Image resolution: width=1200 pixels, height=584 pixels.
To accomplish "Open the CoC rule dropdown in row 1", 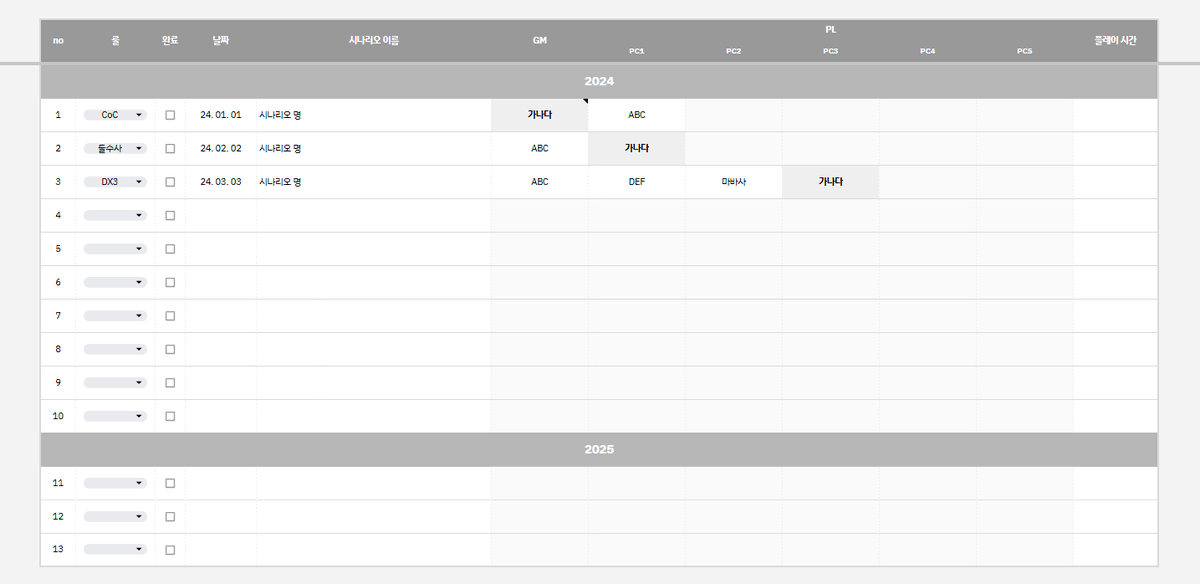I will coord(115,115).
